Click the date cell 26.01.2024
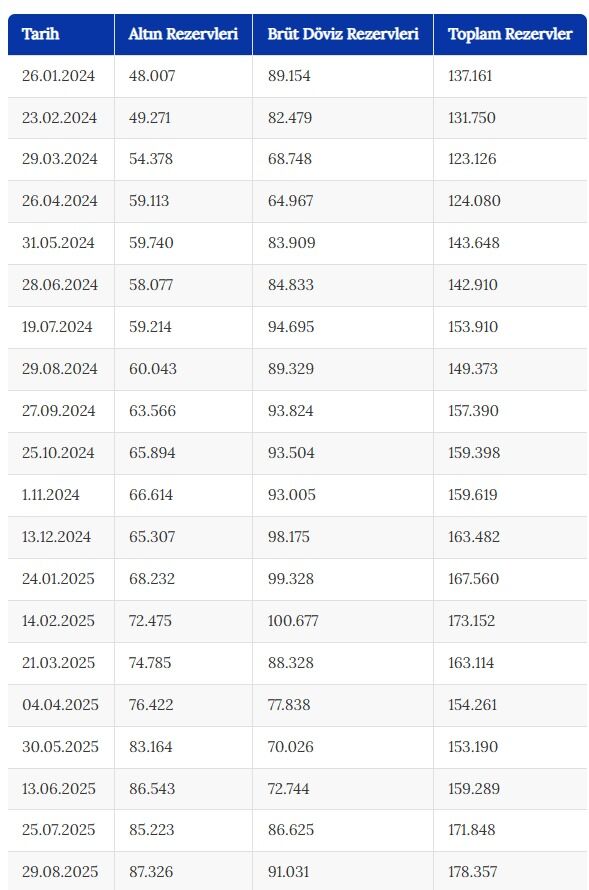The width and height of the screenshot is (589, 890). (58, 76)
